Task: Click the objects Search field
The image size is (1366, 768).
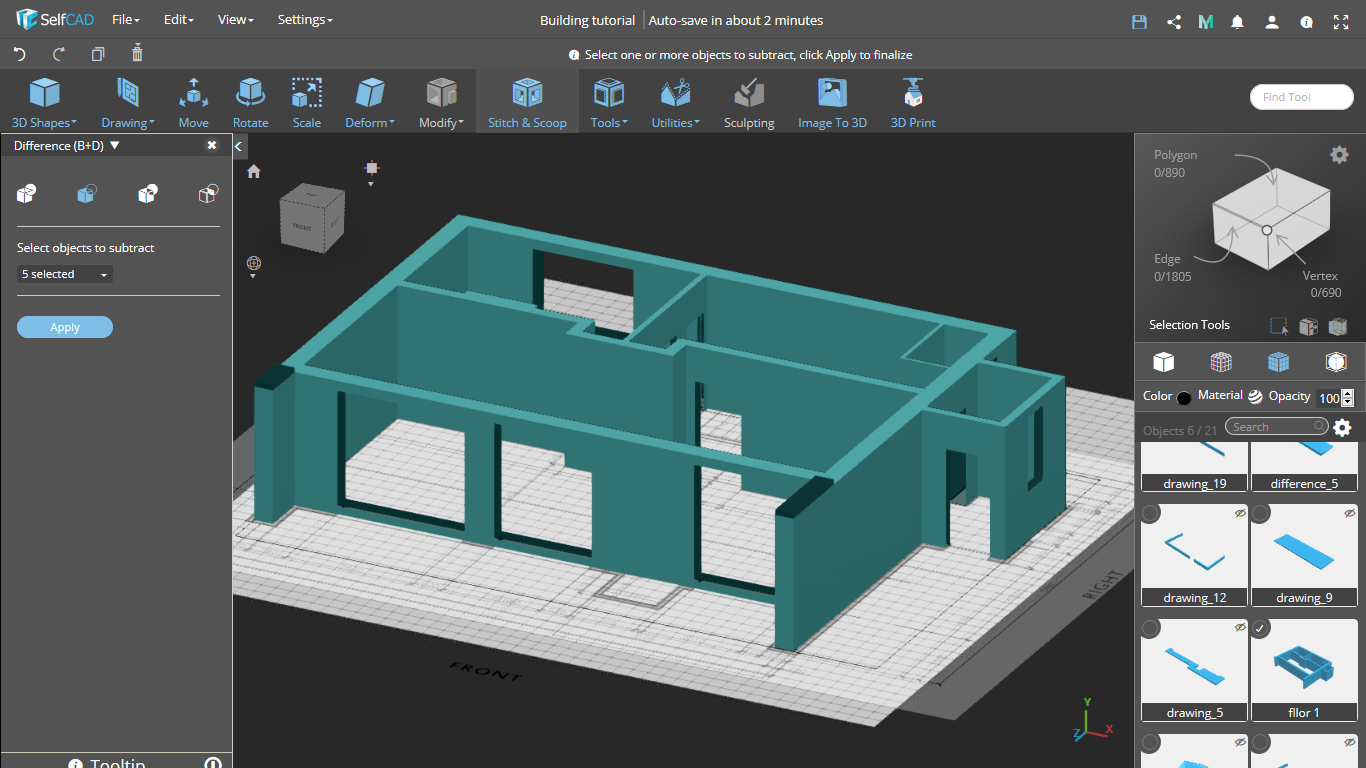Action: click(x=1277, y=427)
